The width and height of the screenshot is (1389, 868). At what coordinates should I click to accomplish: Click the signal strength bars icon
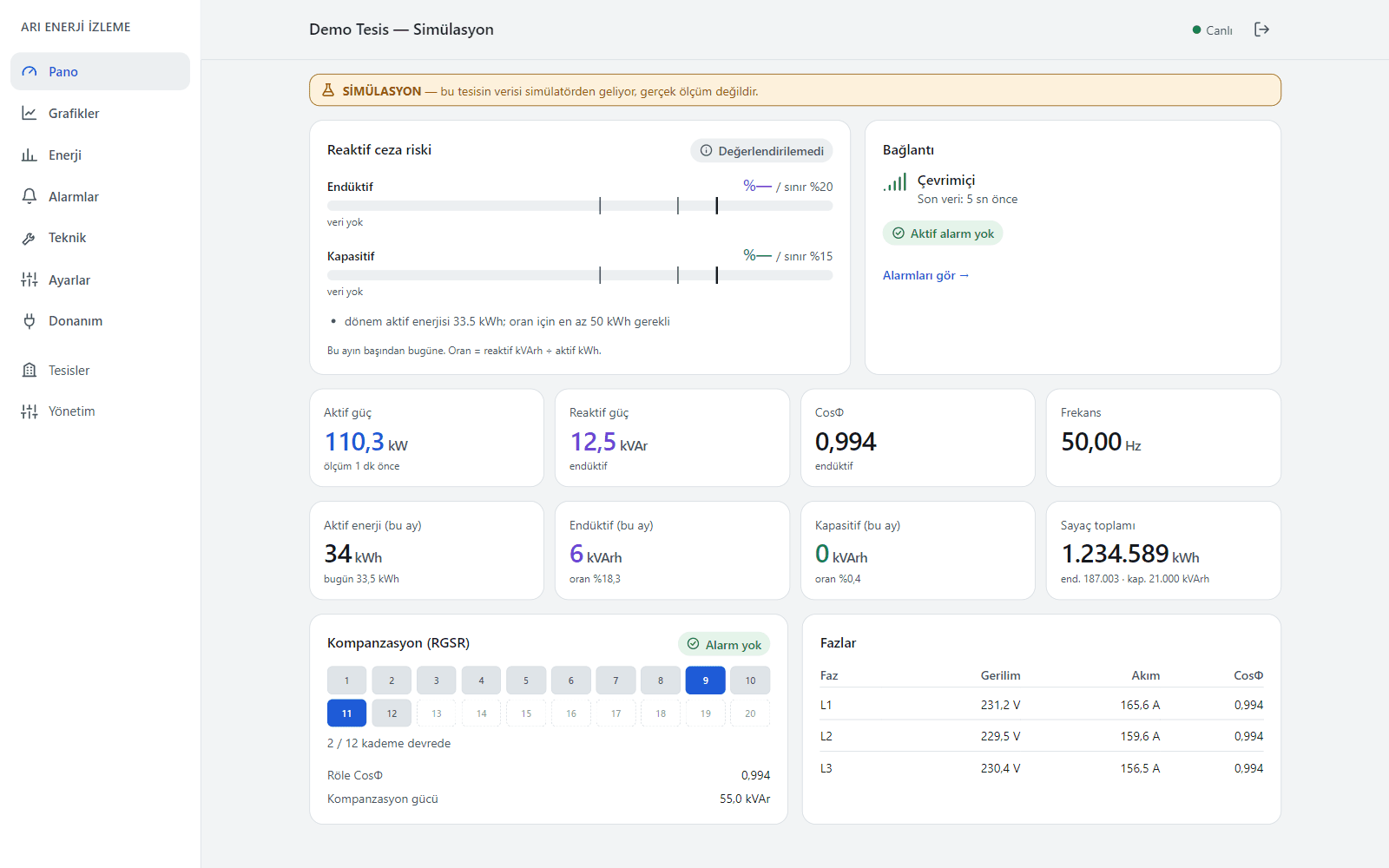(x=895, y=181)
